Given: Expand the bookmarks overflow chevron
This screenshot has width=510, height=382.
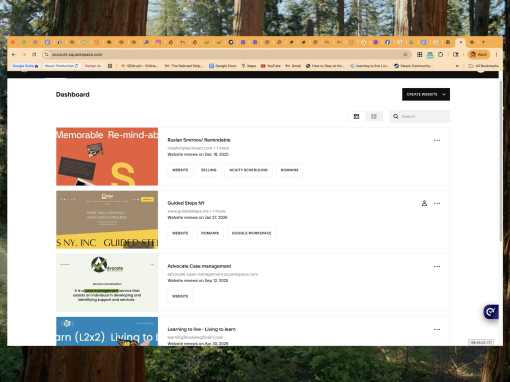Looking at the screenshot, I should click(x=457, y=66).
